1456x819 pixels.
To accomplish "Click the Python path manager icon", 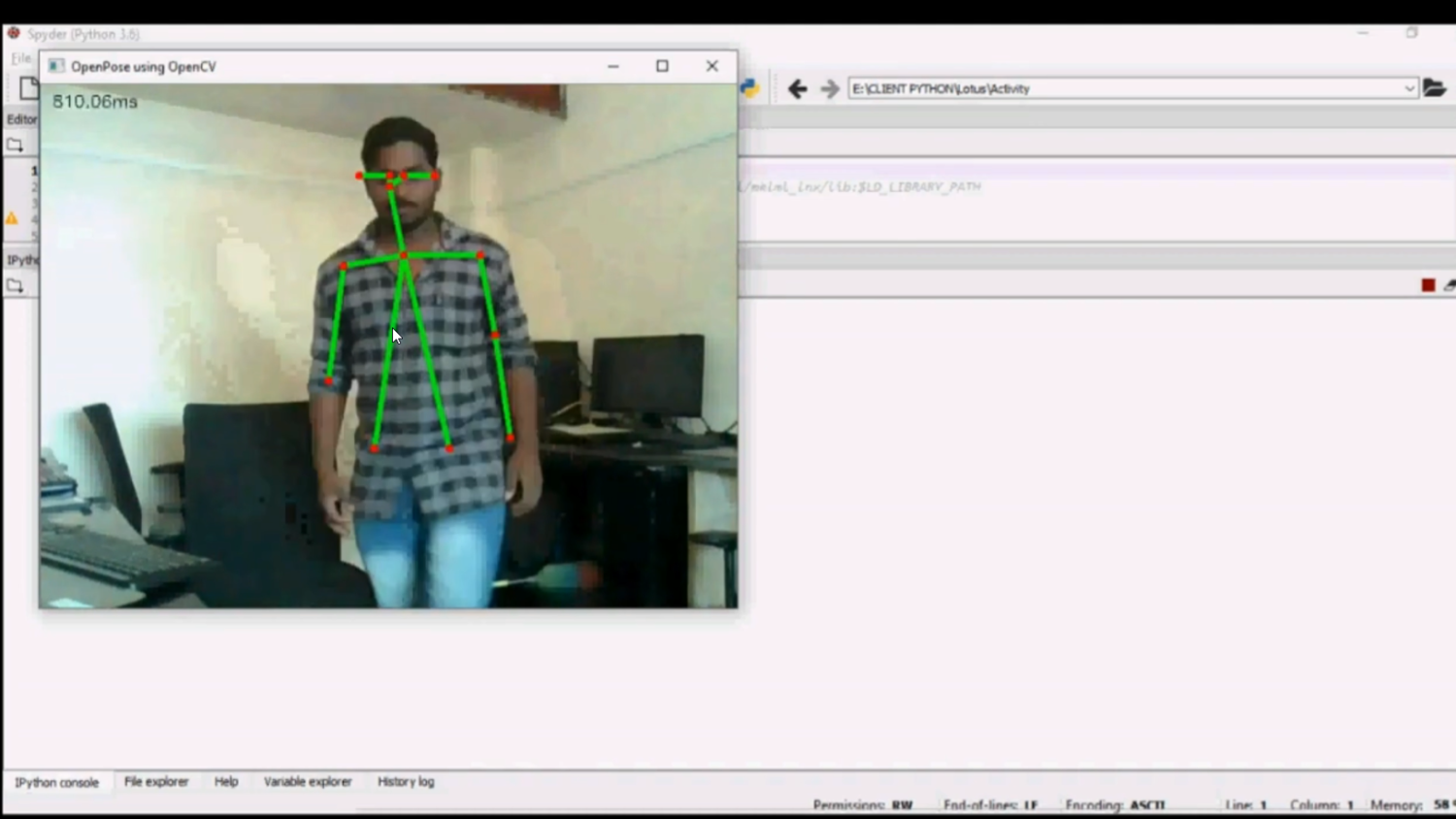I will (749, 88).
